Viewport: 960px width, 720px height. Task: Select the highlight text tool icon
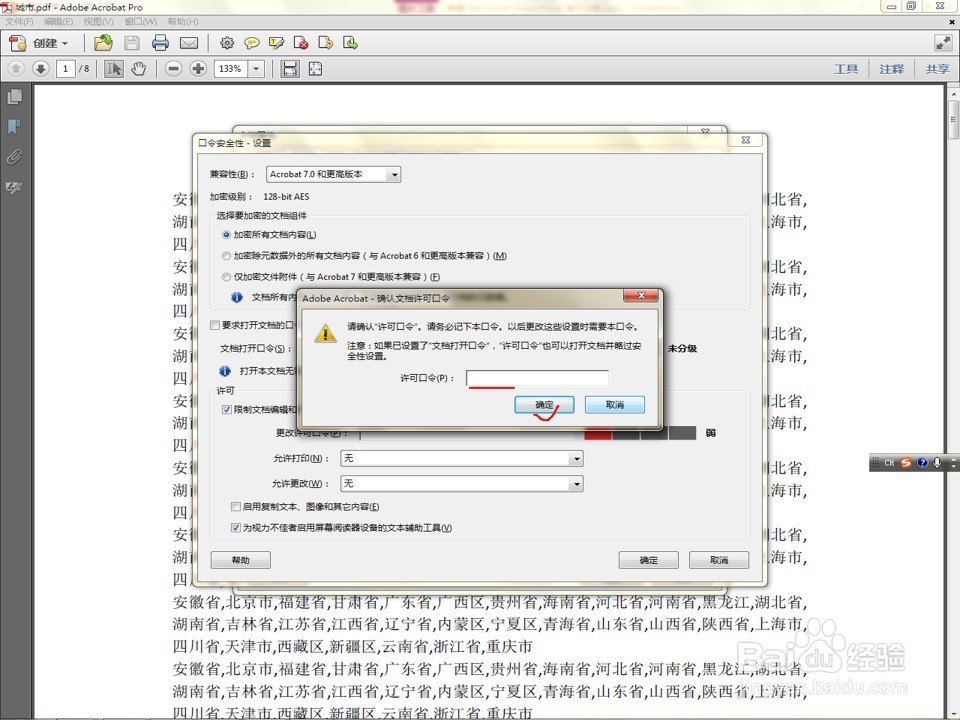276,43
